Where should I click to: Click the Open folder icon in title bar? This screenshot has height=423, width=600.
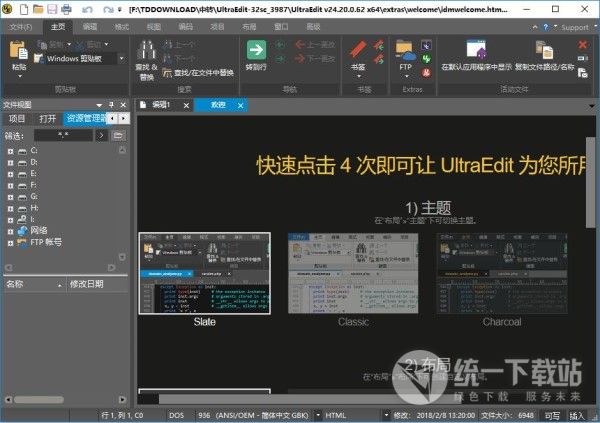point(38,9)
